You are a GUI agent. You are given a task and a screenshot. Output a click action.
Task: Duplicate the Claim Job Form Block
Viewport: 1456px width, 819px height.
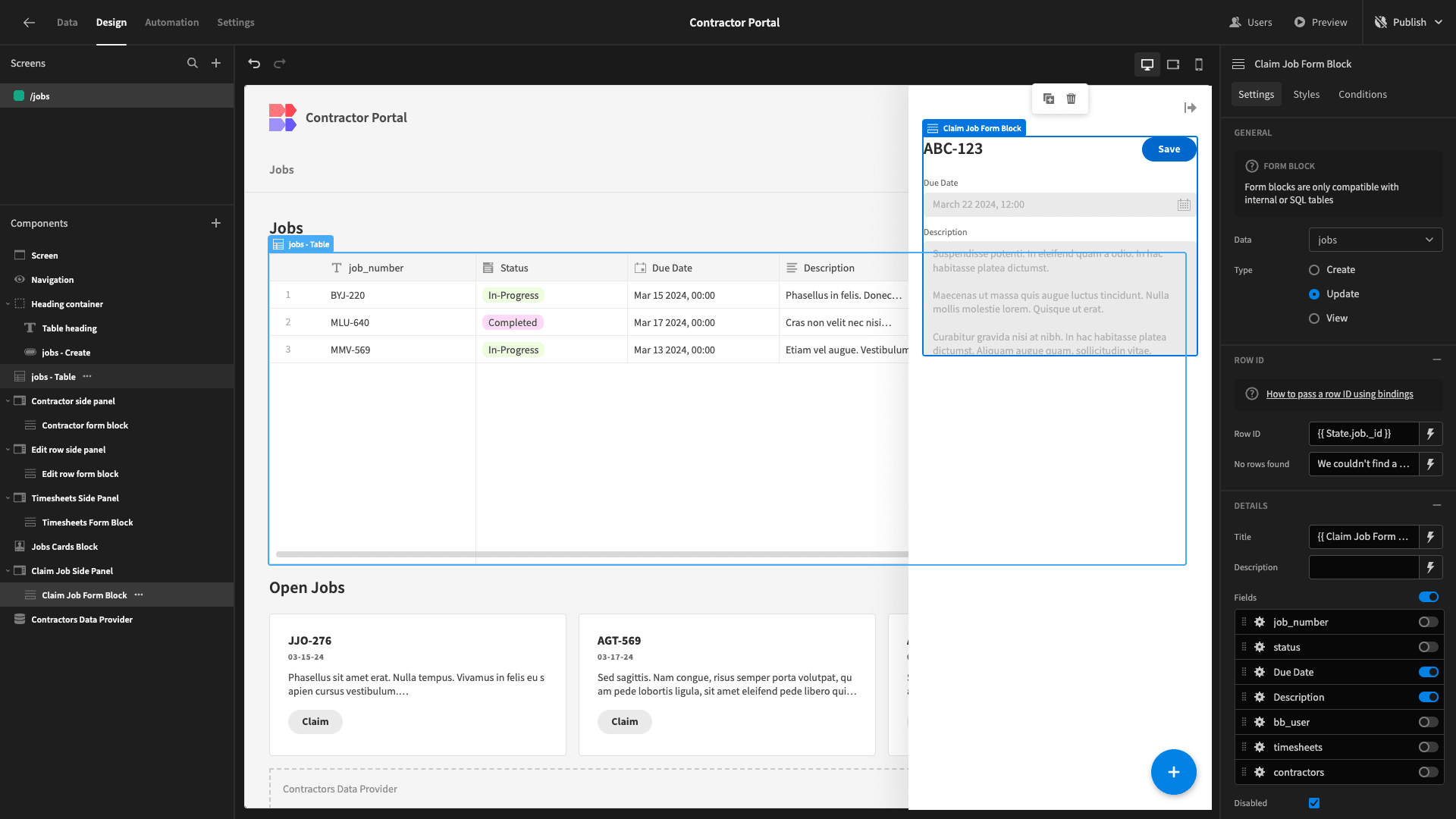click(x=1049, y=99)
